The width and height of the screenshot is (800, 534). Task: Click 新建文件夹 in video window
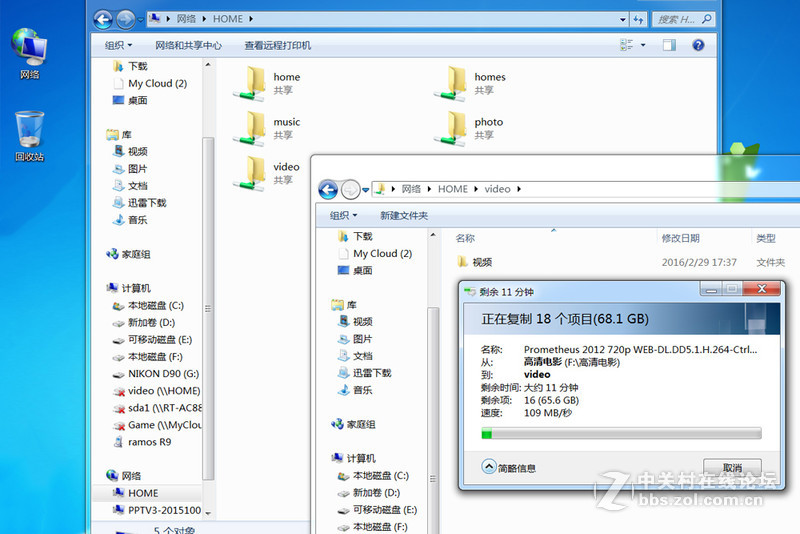pos(404,216)
